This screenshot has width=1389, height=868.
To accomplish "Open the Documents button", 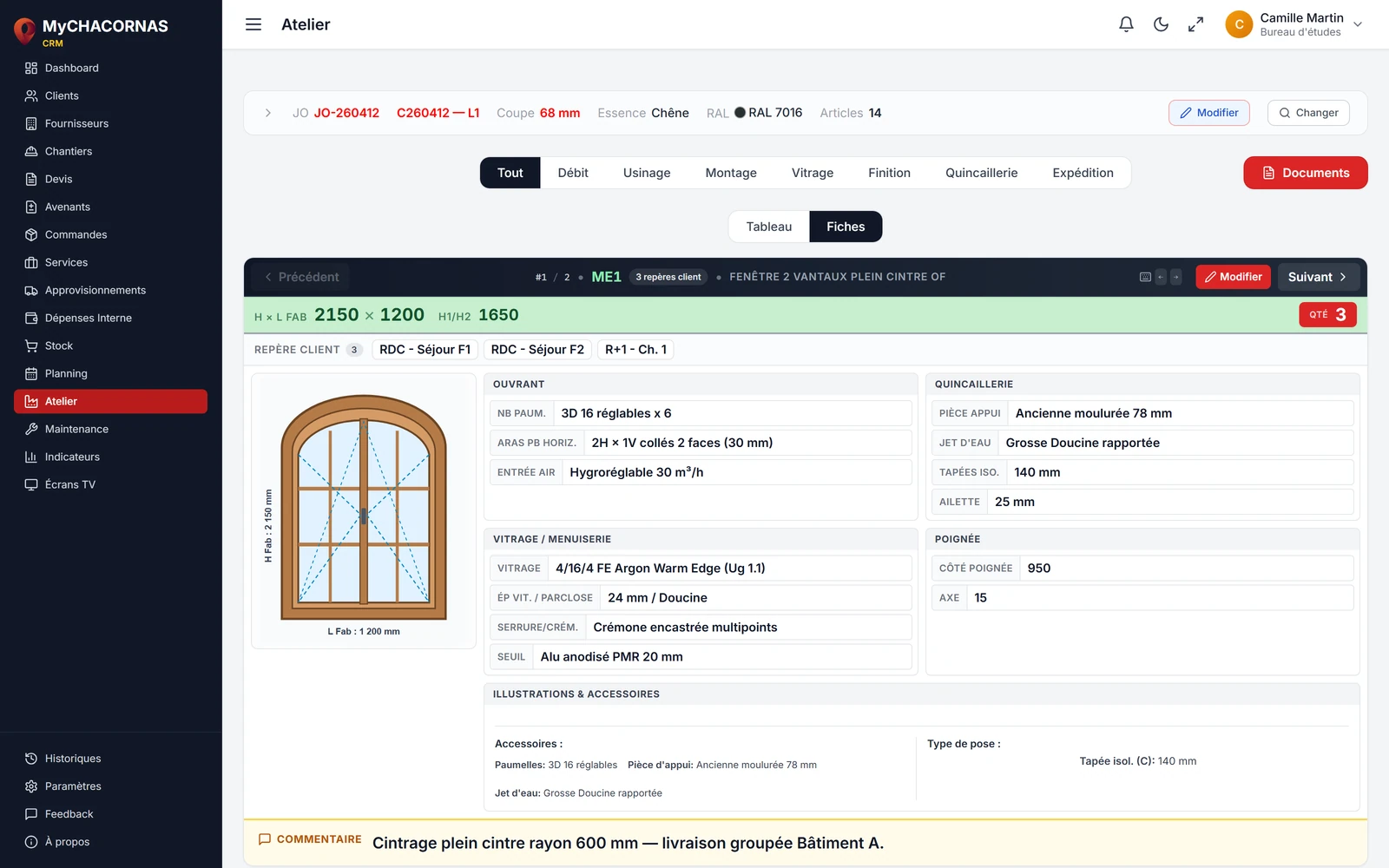I will pos(1305,173).
